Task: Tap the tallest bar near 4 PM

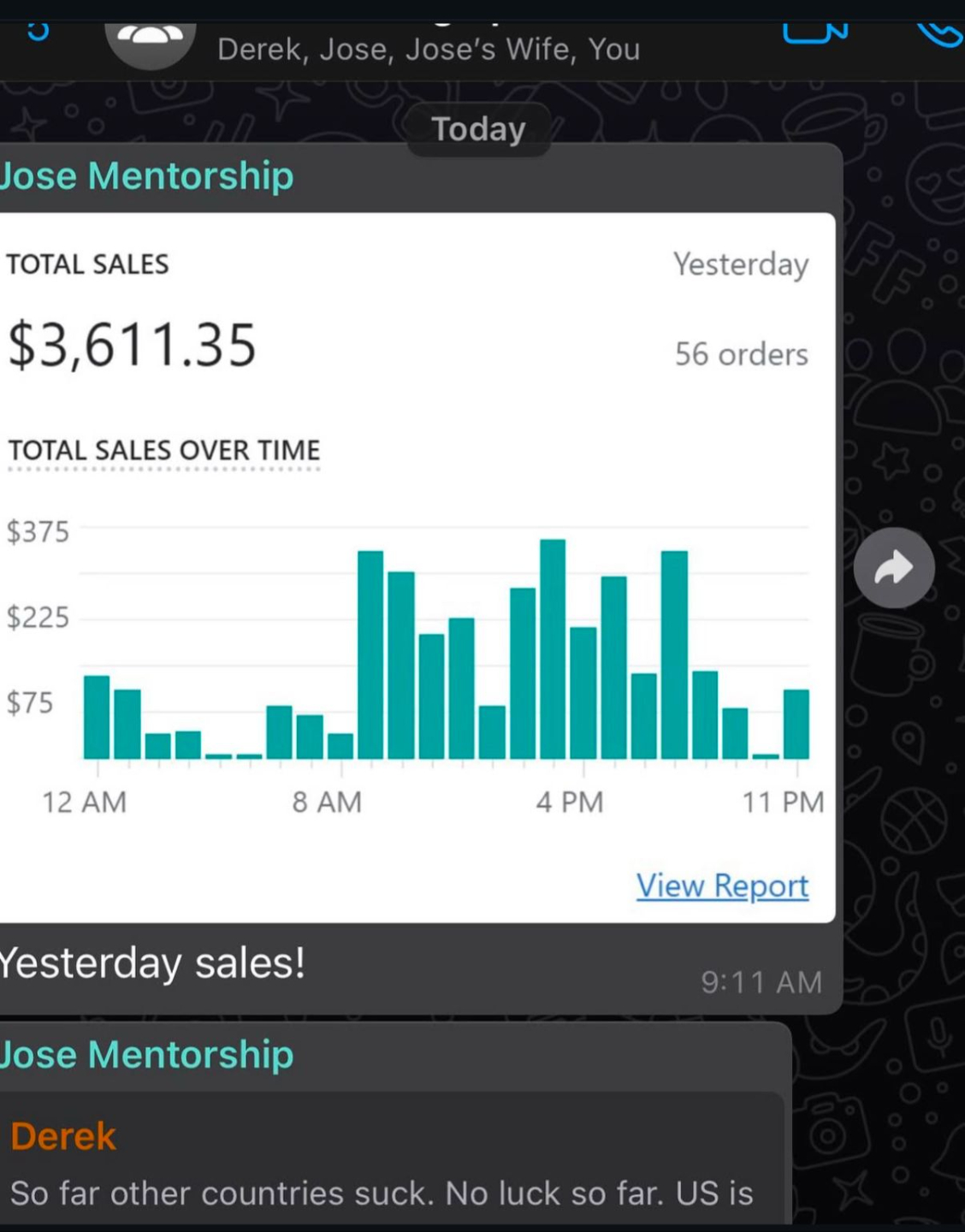Action: click(x=553, y=649)
